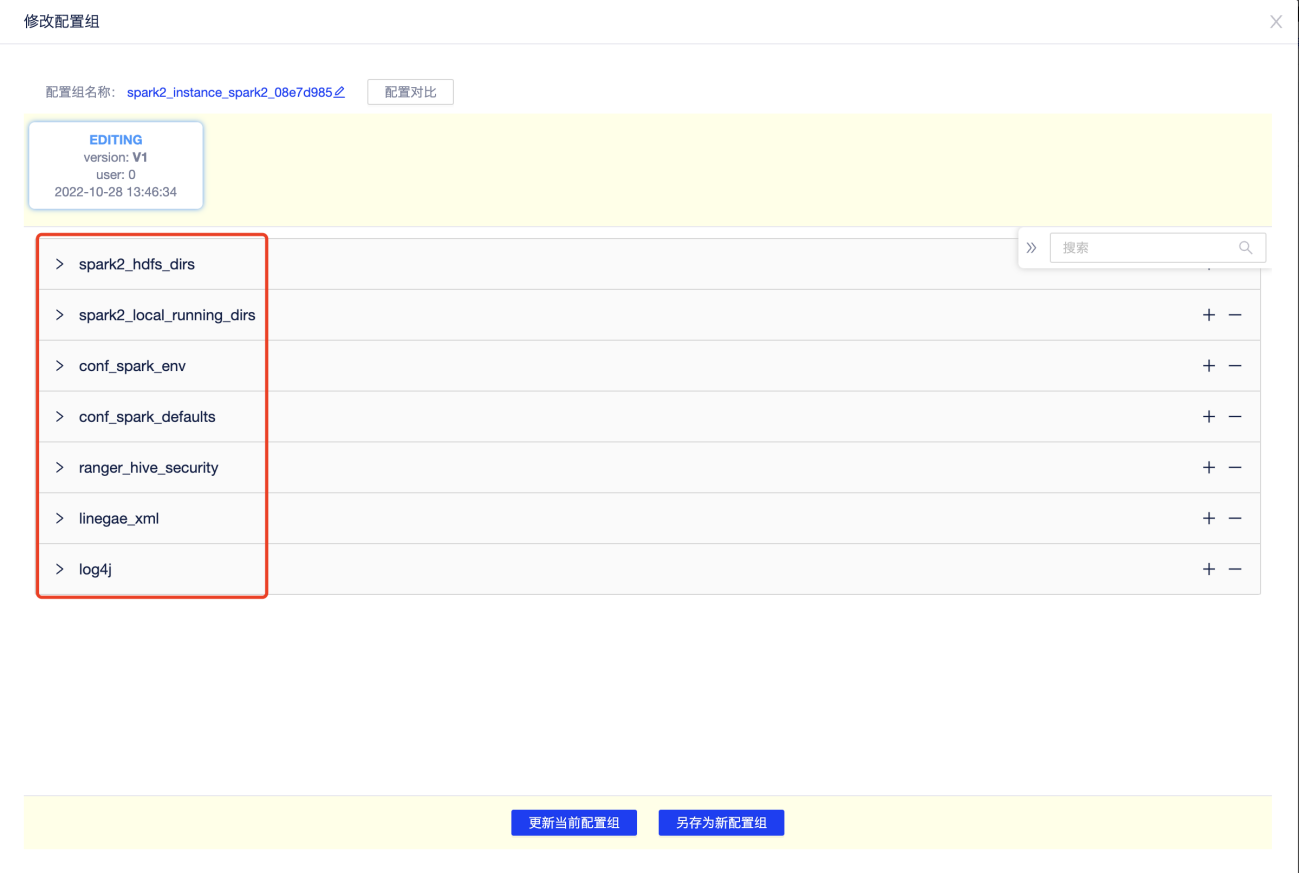Expand the conf_spark_env chevron
Image resolution: width=1299 pixels, height=873 pixels.
click(59, 366)
